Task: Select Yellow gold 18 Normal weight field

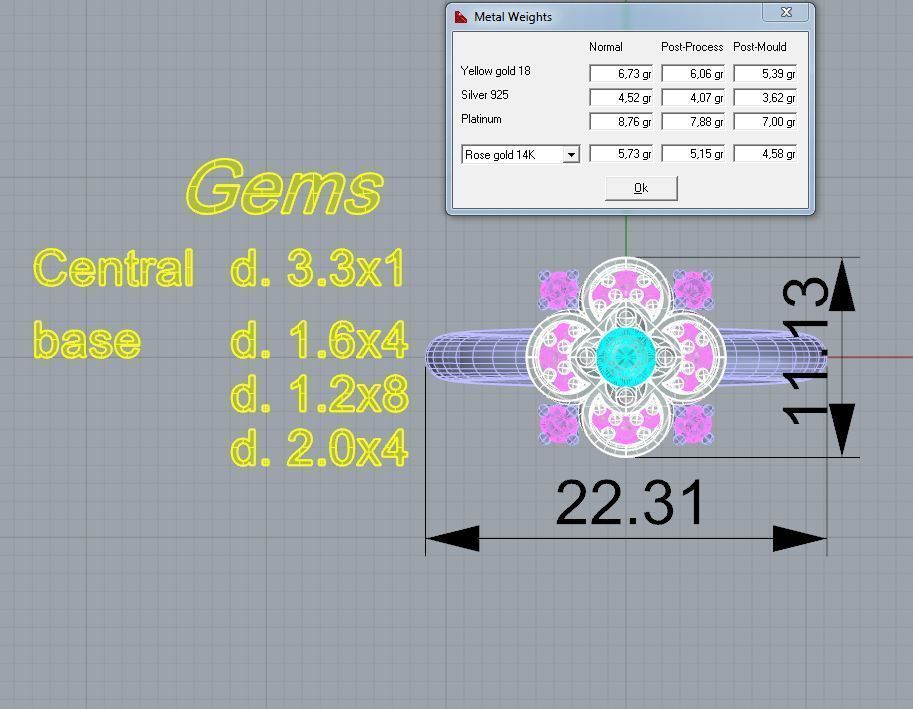Action: (x=621, y=73)
